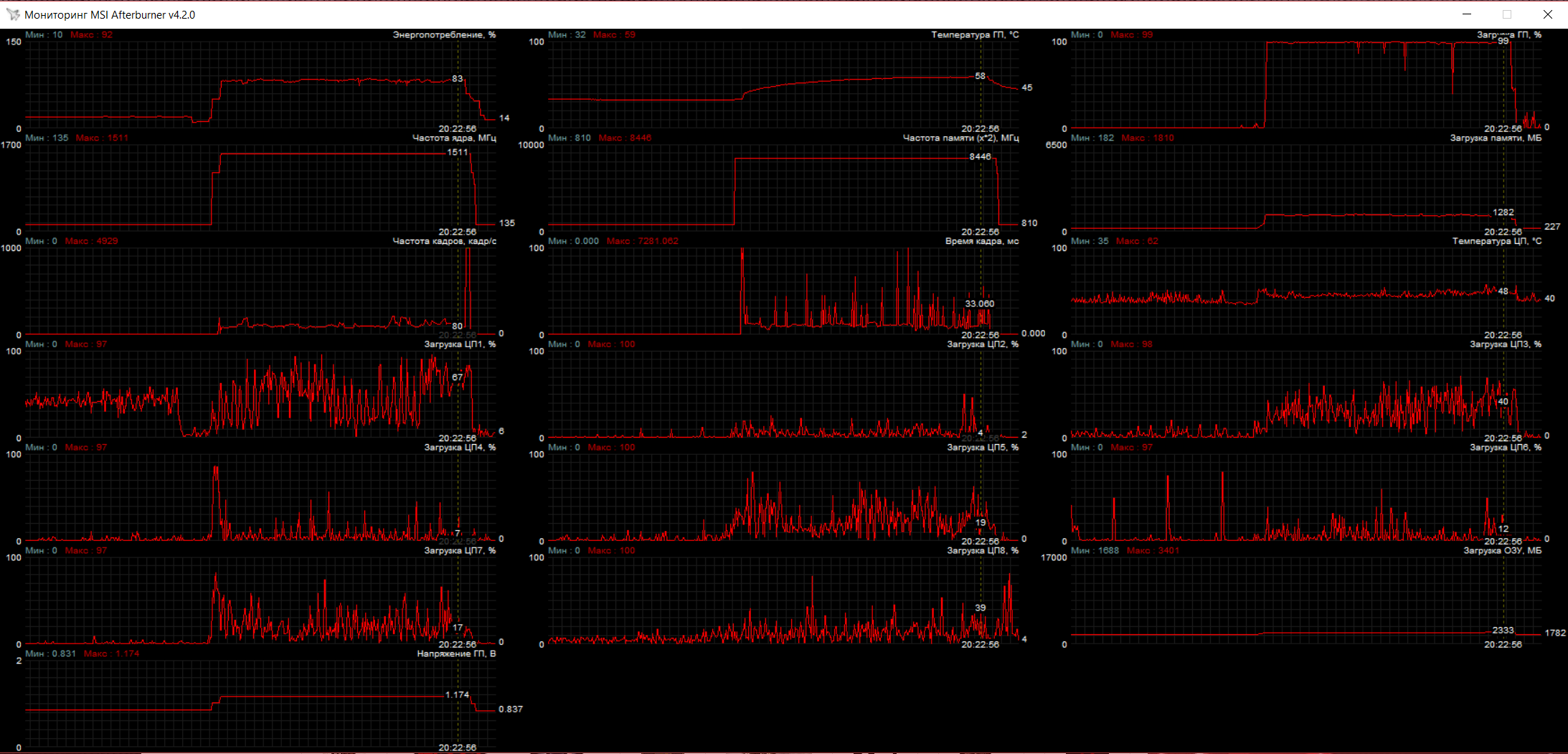The height and width of the screenshot is (754, 1568).
Task: Click the 'Загрузка ЦП6, %' graph title
Action: pyautogui.click(x=1506, y=448)
